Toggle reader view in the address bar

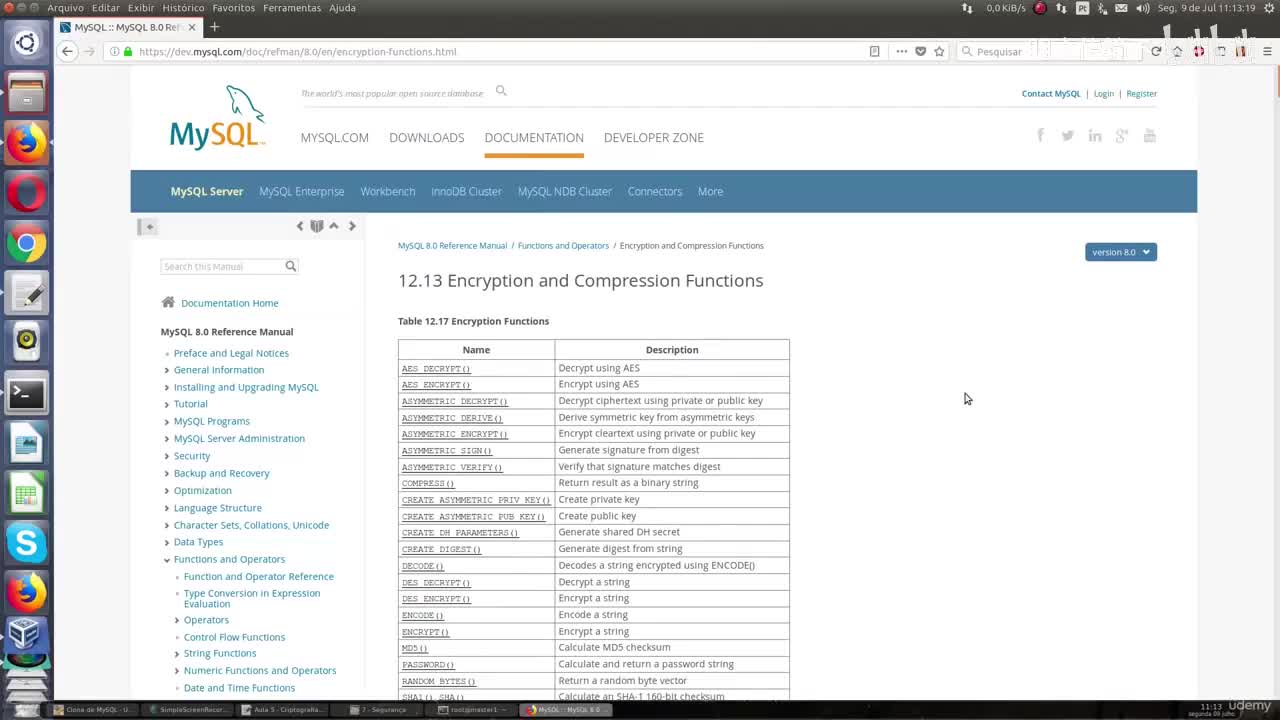coord(874,51)
